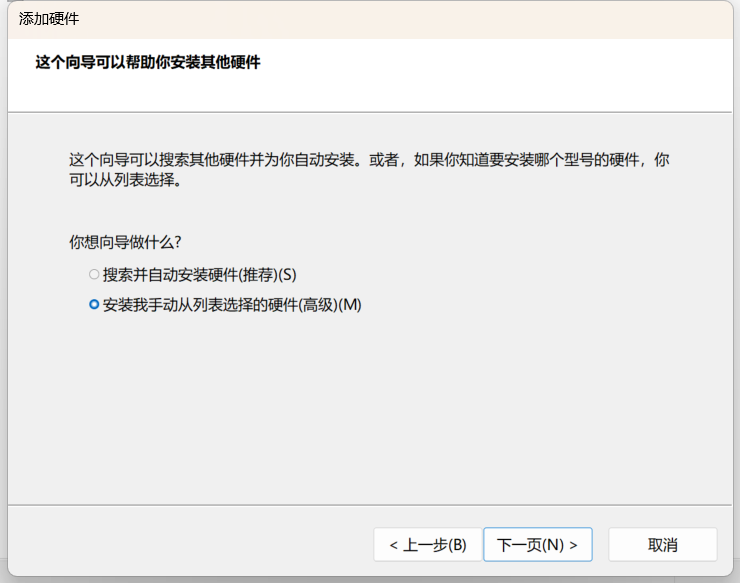Click the 添加硬件 window title
Screen dimensions: 740x583
(49, 19)
